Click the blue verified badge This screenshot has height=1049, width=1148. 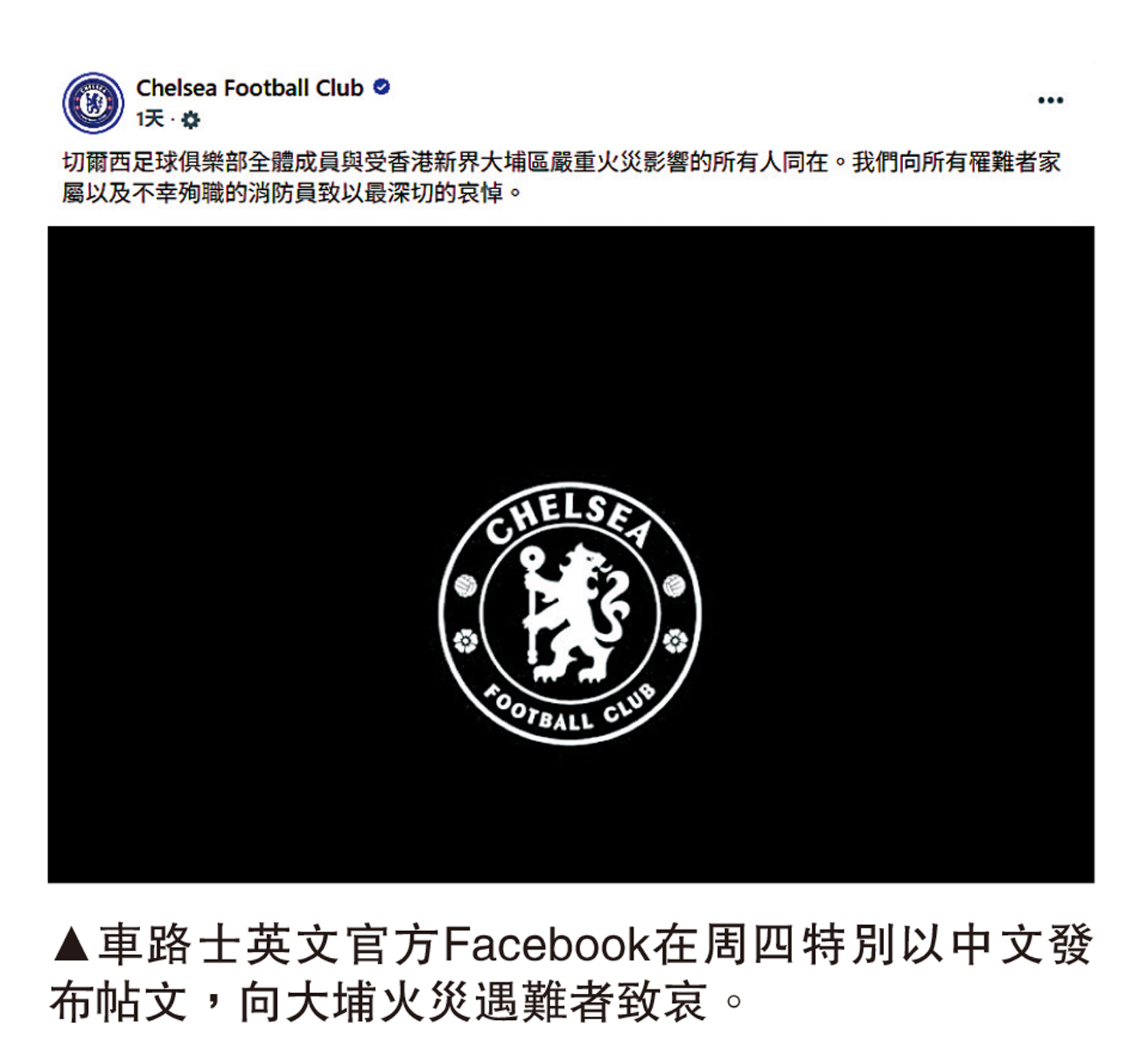pos(381,87)
